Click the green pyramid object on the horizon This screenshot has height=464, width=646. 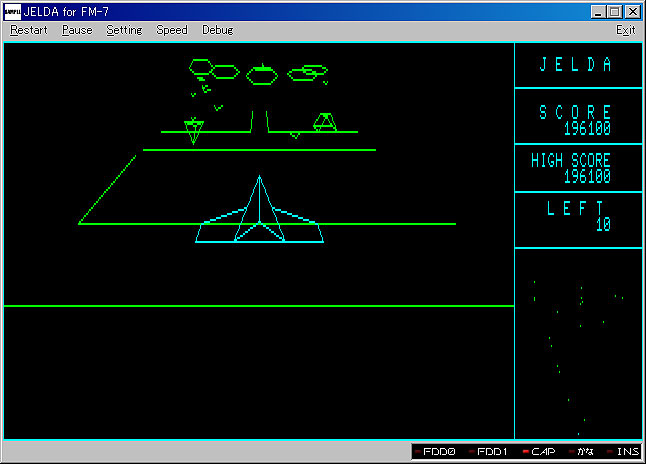pos(324,122)
